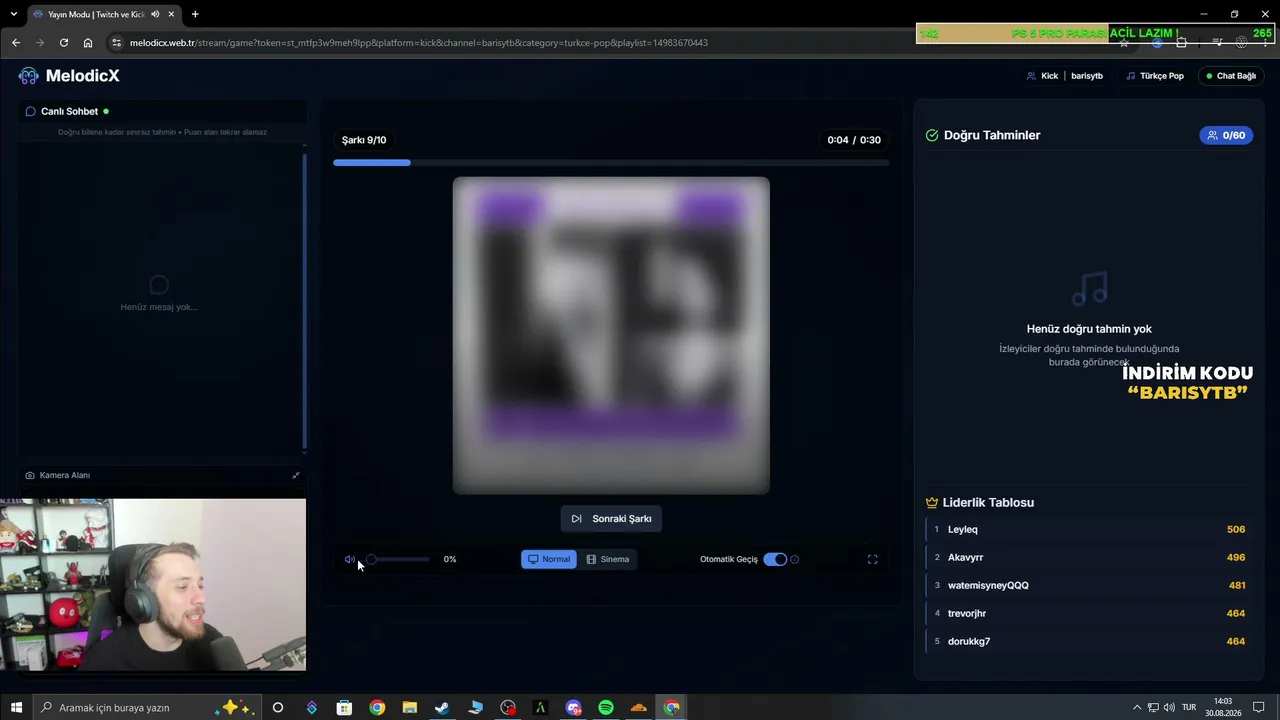The image size is (1280, 720).
Task: Reload the page
Action: [x=64, y=43]
